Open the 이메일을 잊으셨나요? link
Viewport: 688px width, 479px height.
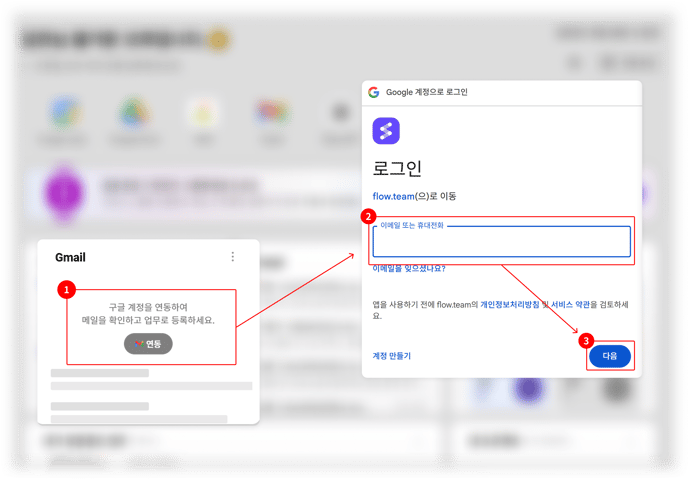tap(409, 268)
